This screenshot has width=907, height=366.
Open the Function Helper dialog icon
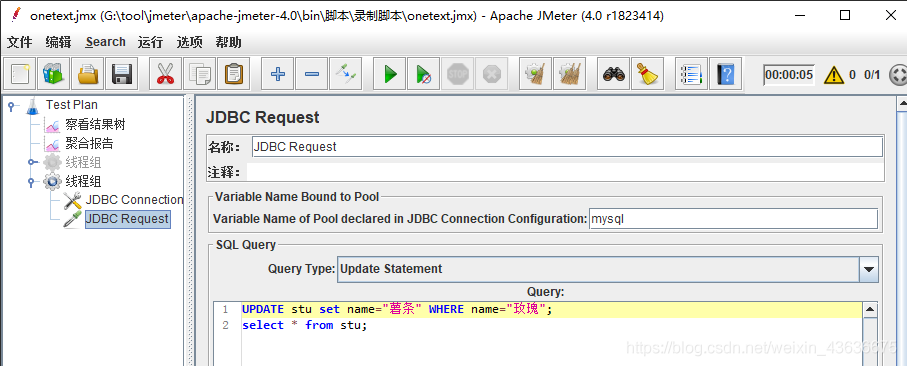691,74
